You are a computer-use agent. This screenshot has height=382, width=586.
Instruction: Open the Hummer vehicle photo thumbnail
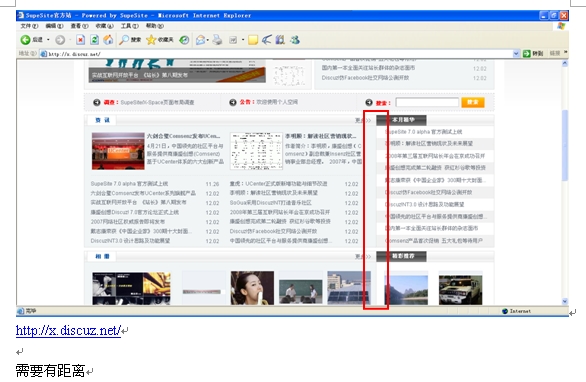click(460, 290)
